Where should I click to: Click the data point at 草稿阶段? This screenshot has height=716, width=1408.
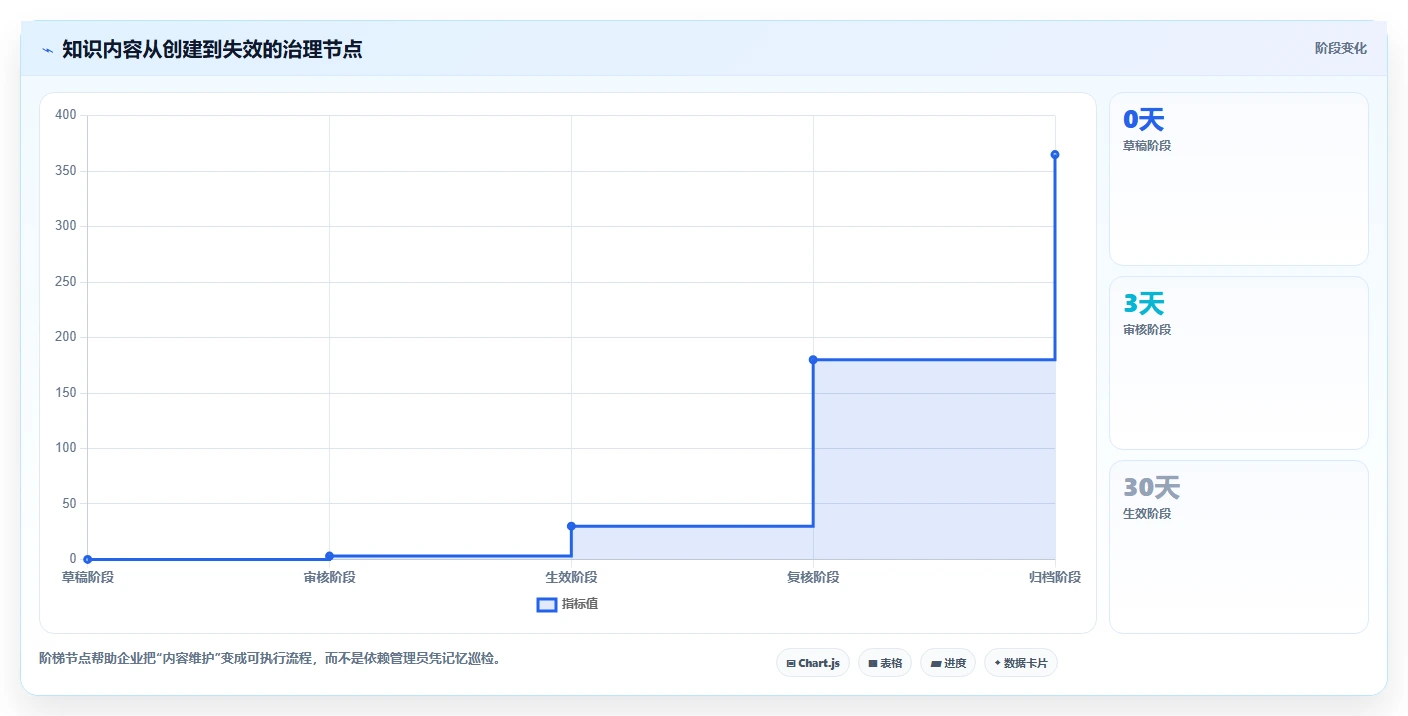[88, 559]
